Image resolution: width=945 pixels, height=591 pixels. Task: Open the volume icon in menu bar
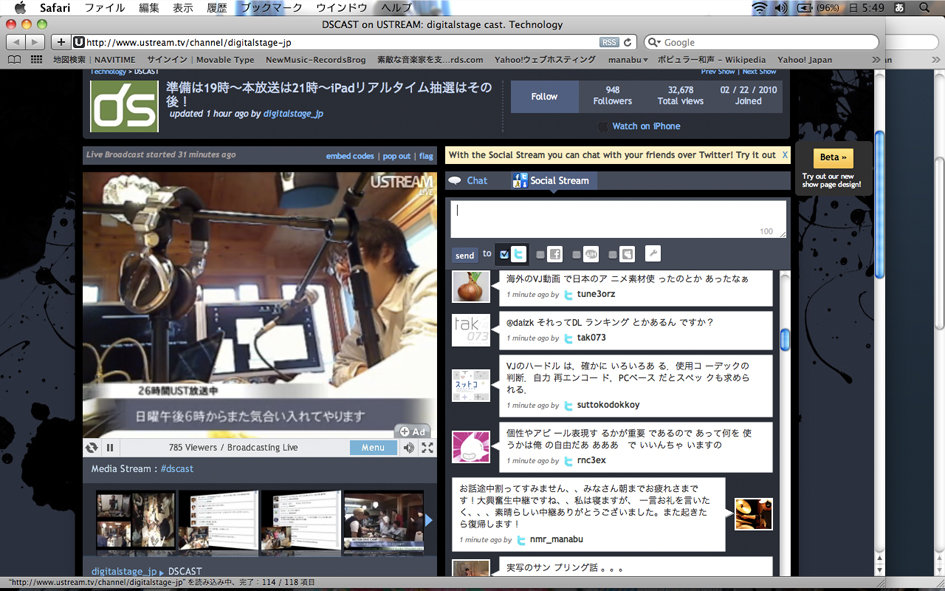click(x=780, y=8)
